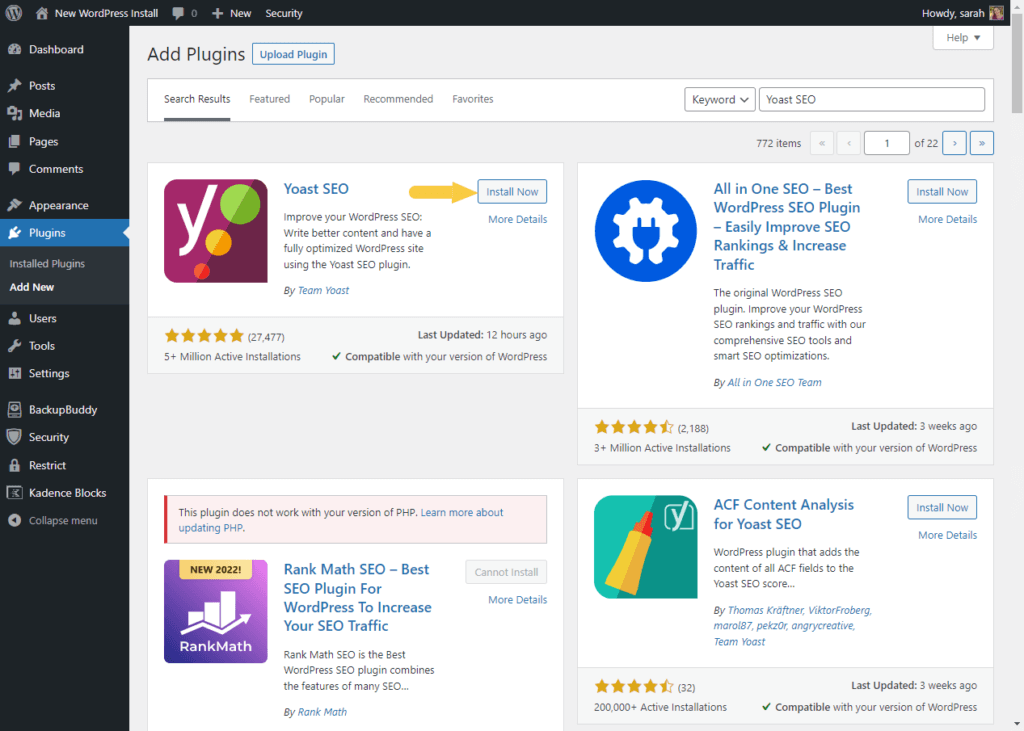This screenshot has height=731, width=1024.
Task: Open the Keyword search type dropdown
Action: point(720,100)
